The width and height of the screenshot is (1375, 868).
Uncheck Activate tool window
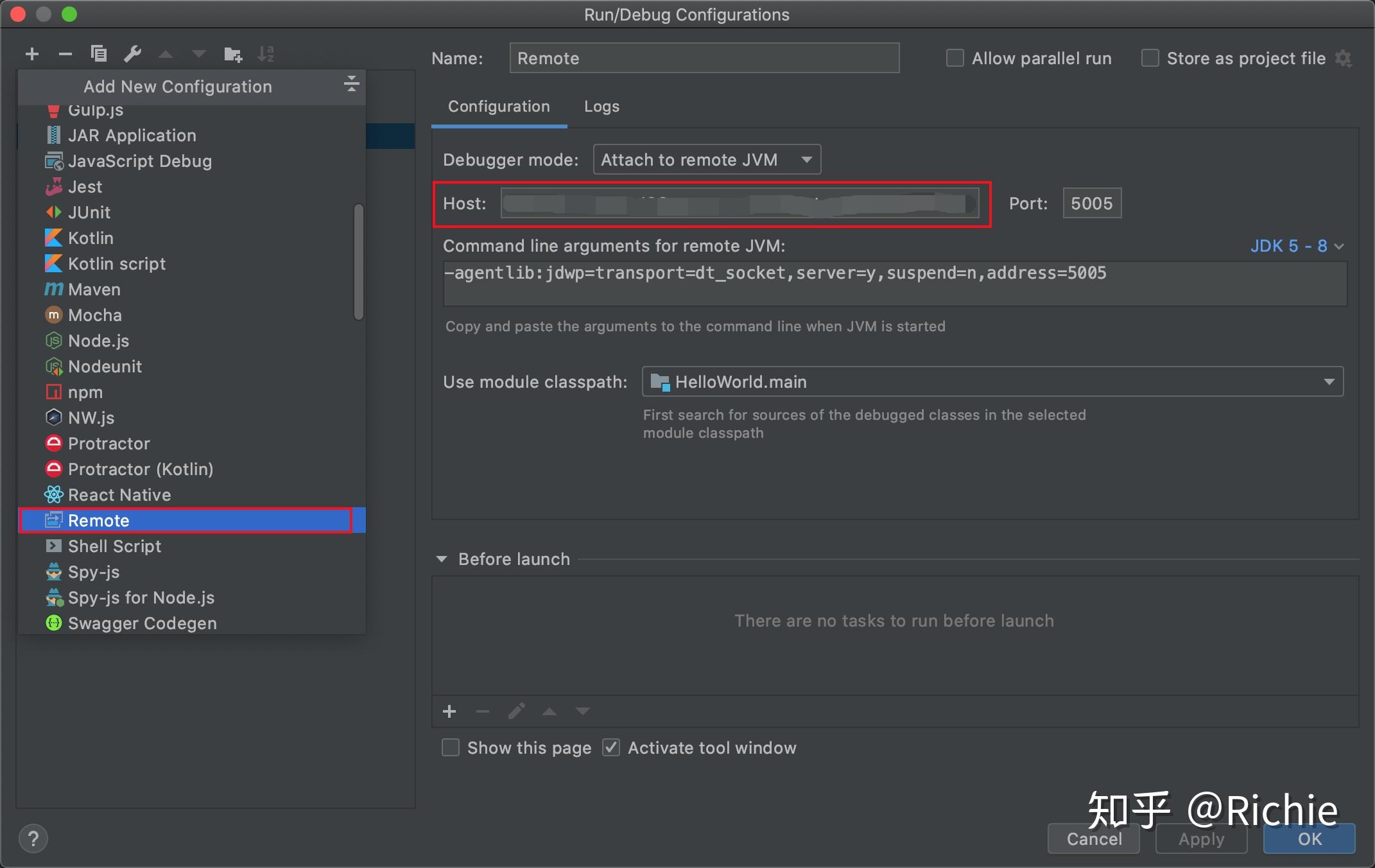(610, 747)
